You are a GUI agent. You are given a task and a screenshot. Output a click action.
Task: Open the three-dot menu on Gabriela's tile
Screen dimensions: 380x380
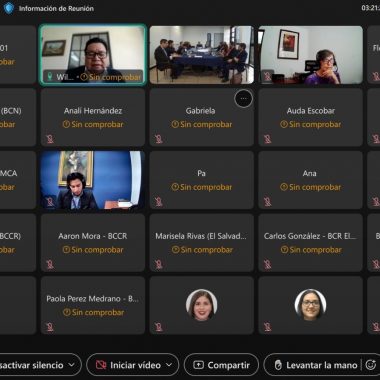243,99
